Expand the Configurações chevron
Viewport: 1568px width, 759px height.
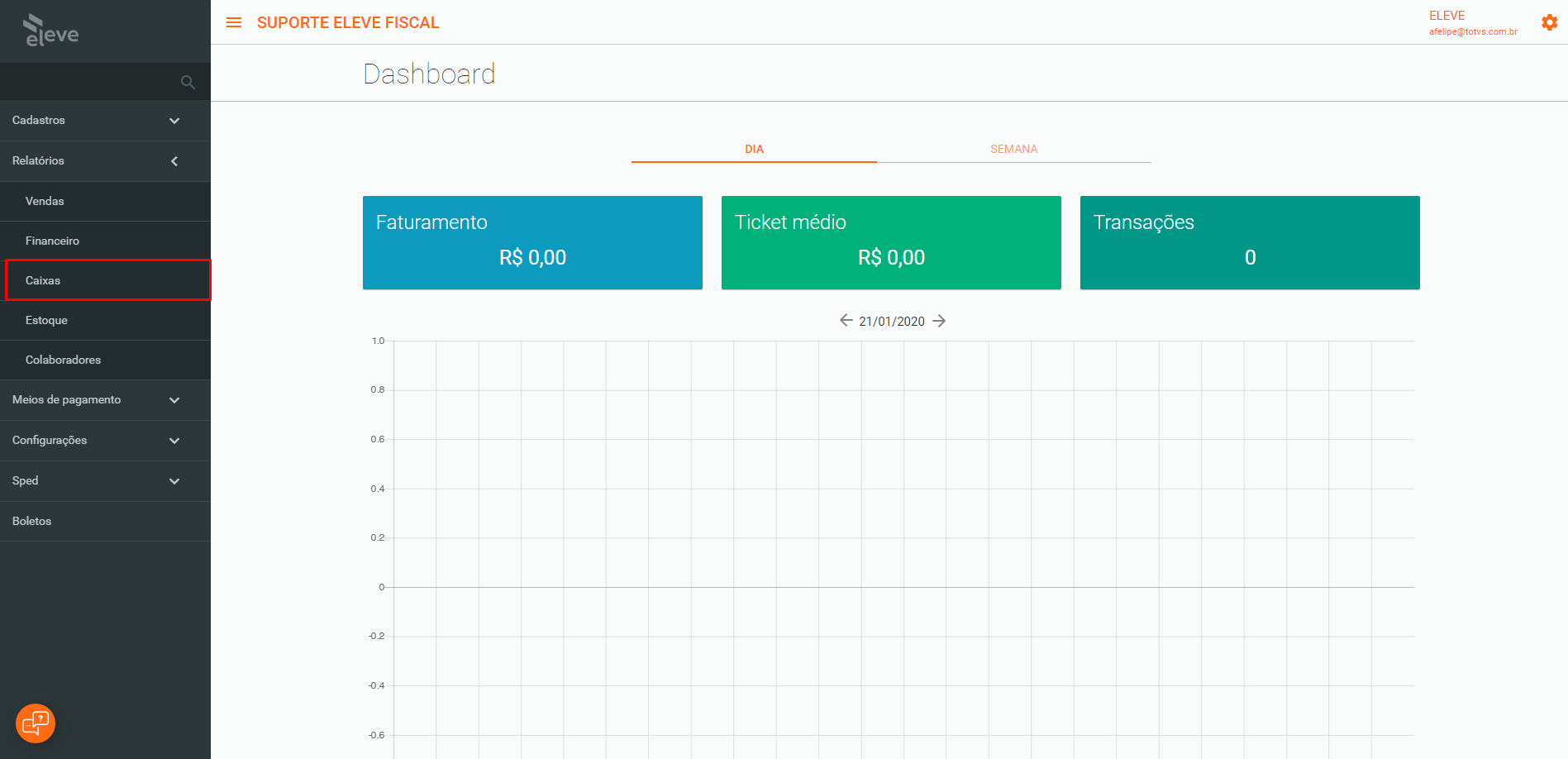pyautogui.click(x=174, y=441)
